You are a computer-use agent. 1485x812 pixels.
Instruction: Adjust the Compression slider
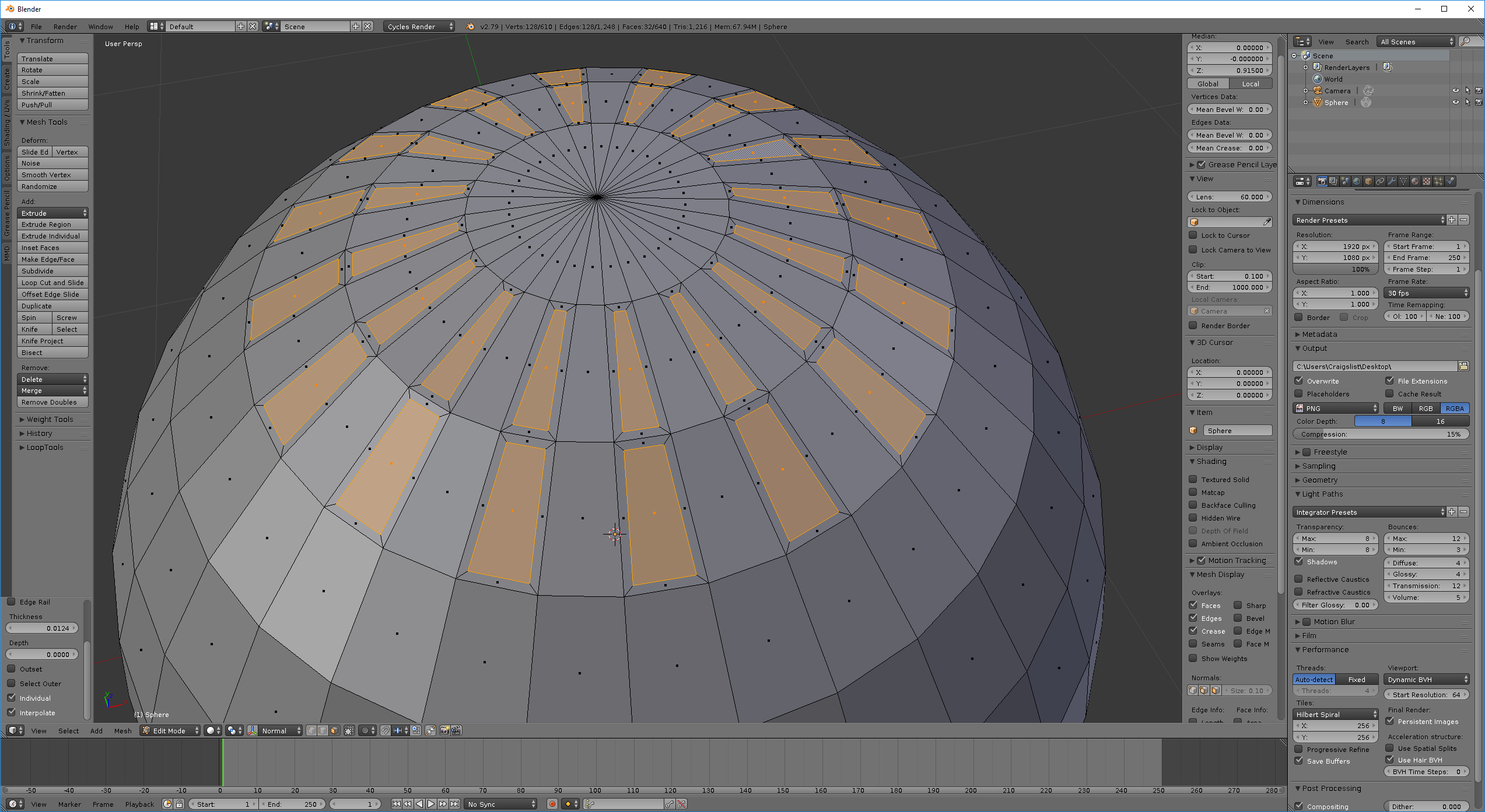click(1381, 434)
